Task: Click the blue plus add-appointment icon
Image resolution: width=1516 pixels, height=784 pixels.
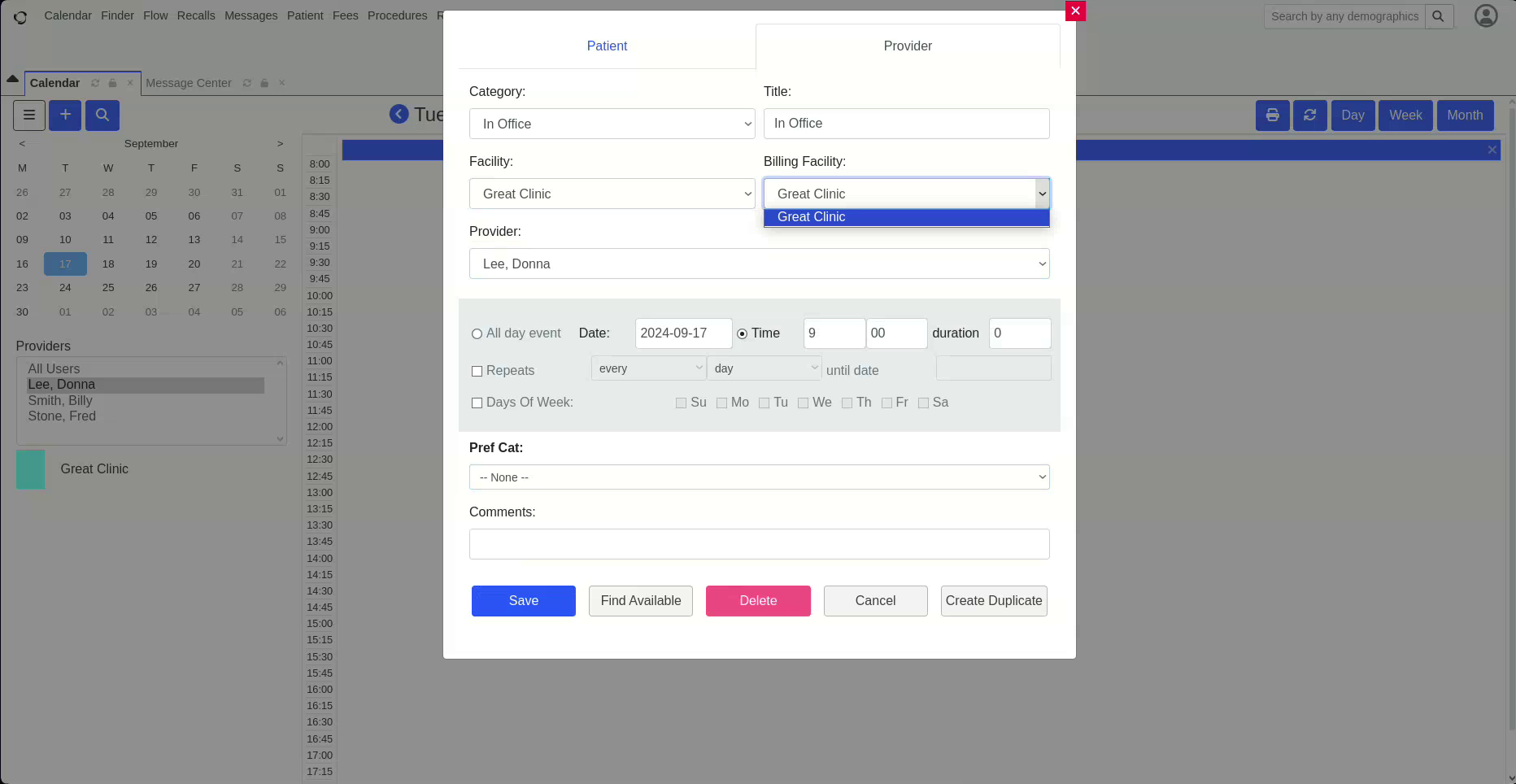Action: pos(65,115)
